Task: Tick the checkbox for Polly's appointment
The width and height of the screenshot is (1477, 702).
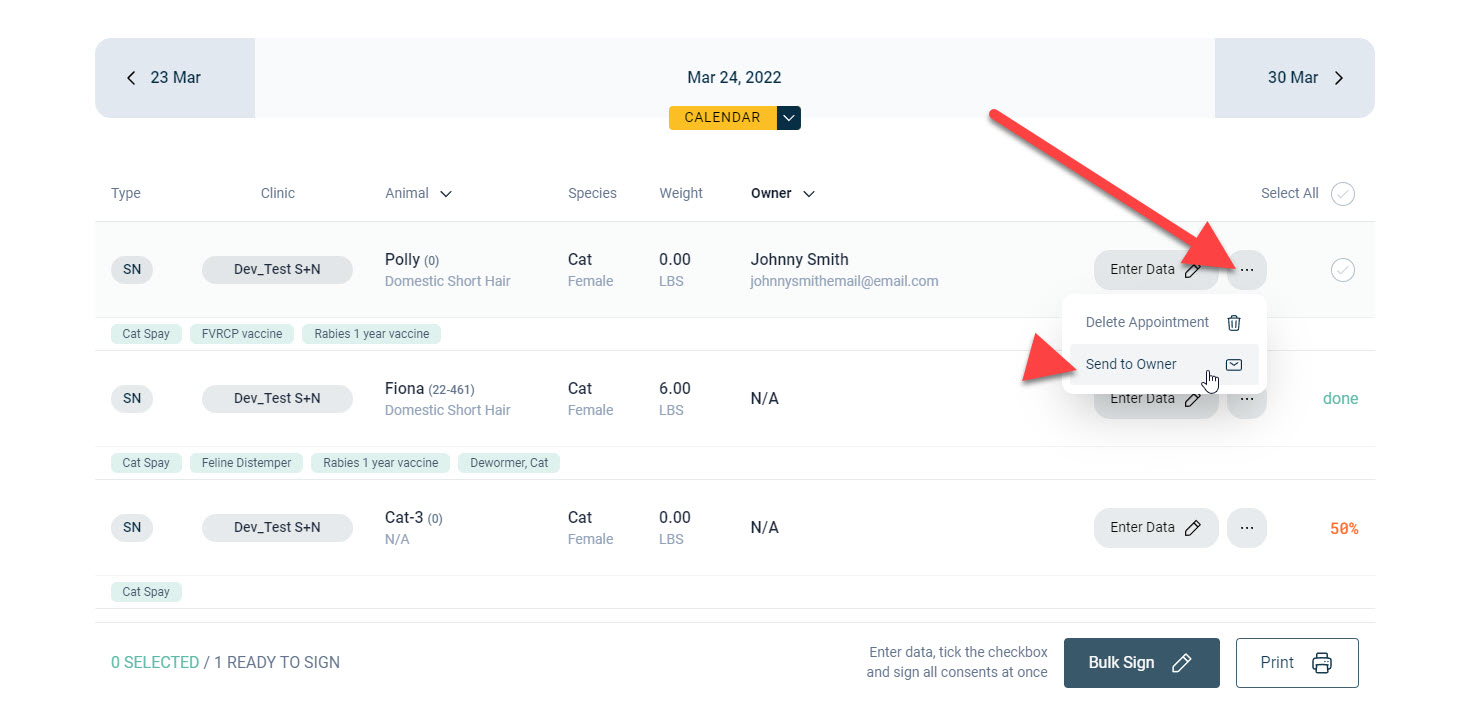Action: coord(1343,270)
